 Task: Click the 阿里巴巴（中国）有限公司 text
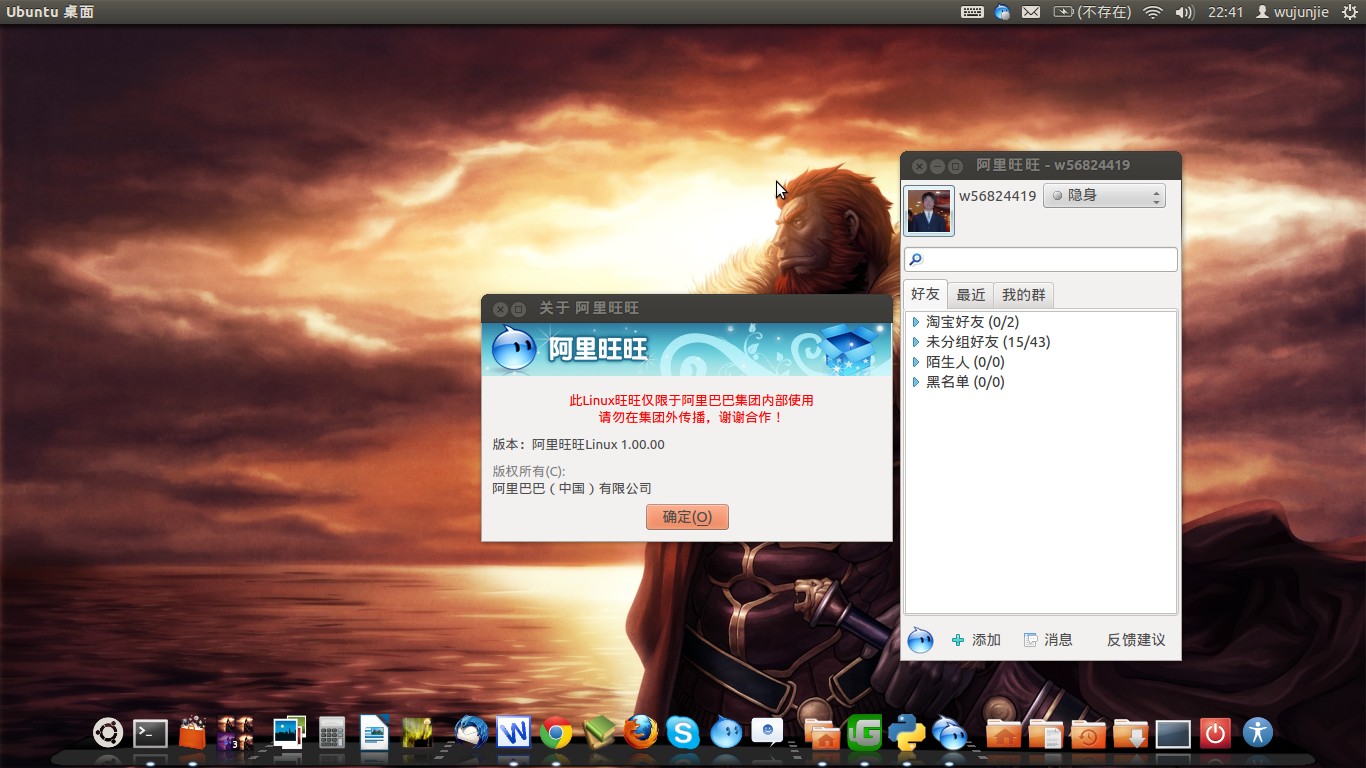pyautogui.click(x=571, y=488)
